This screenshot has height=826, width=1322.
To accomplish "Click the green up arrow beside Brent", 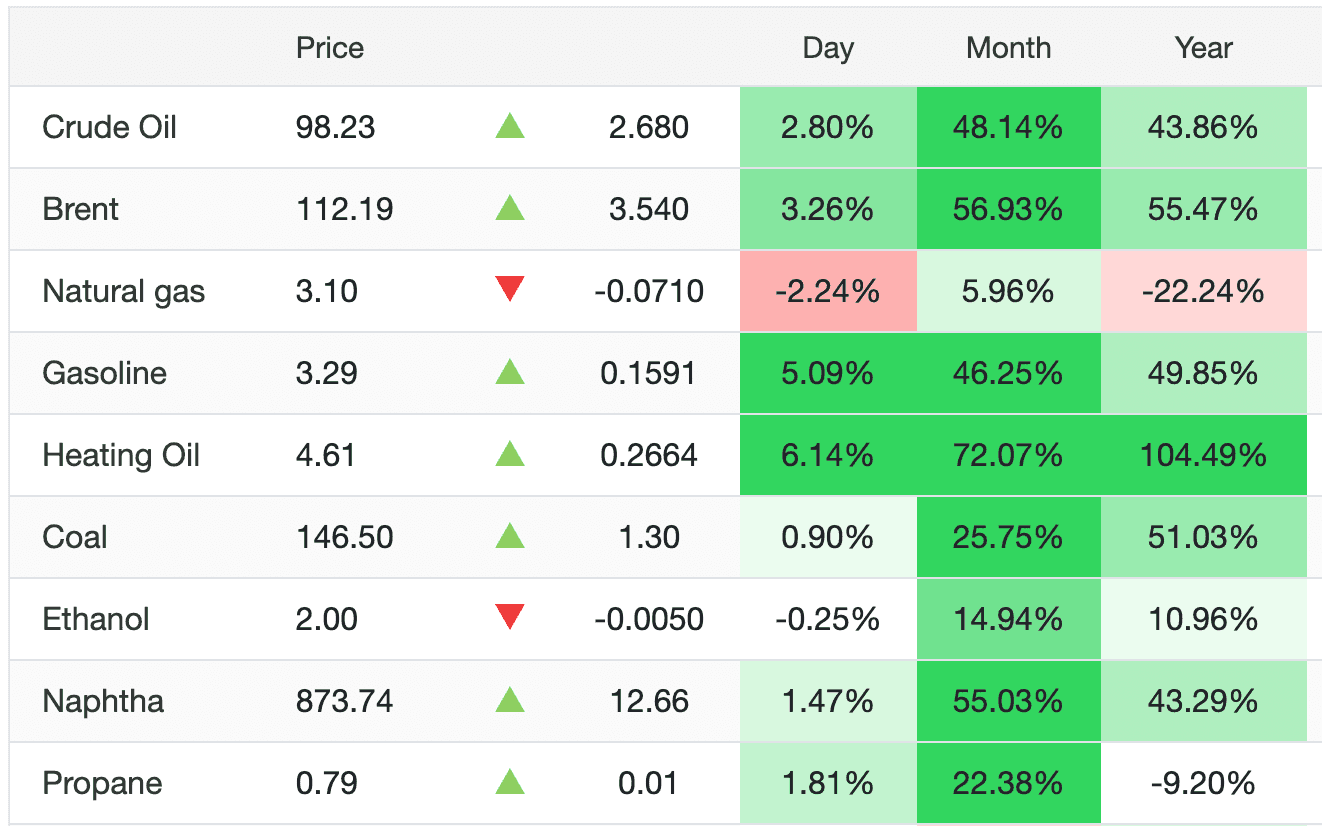I will pyautogui.click(x=510, y=209).
